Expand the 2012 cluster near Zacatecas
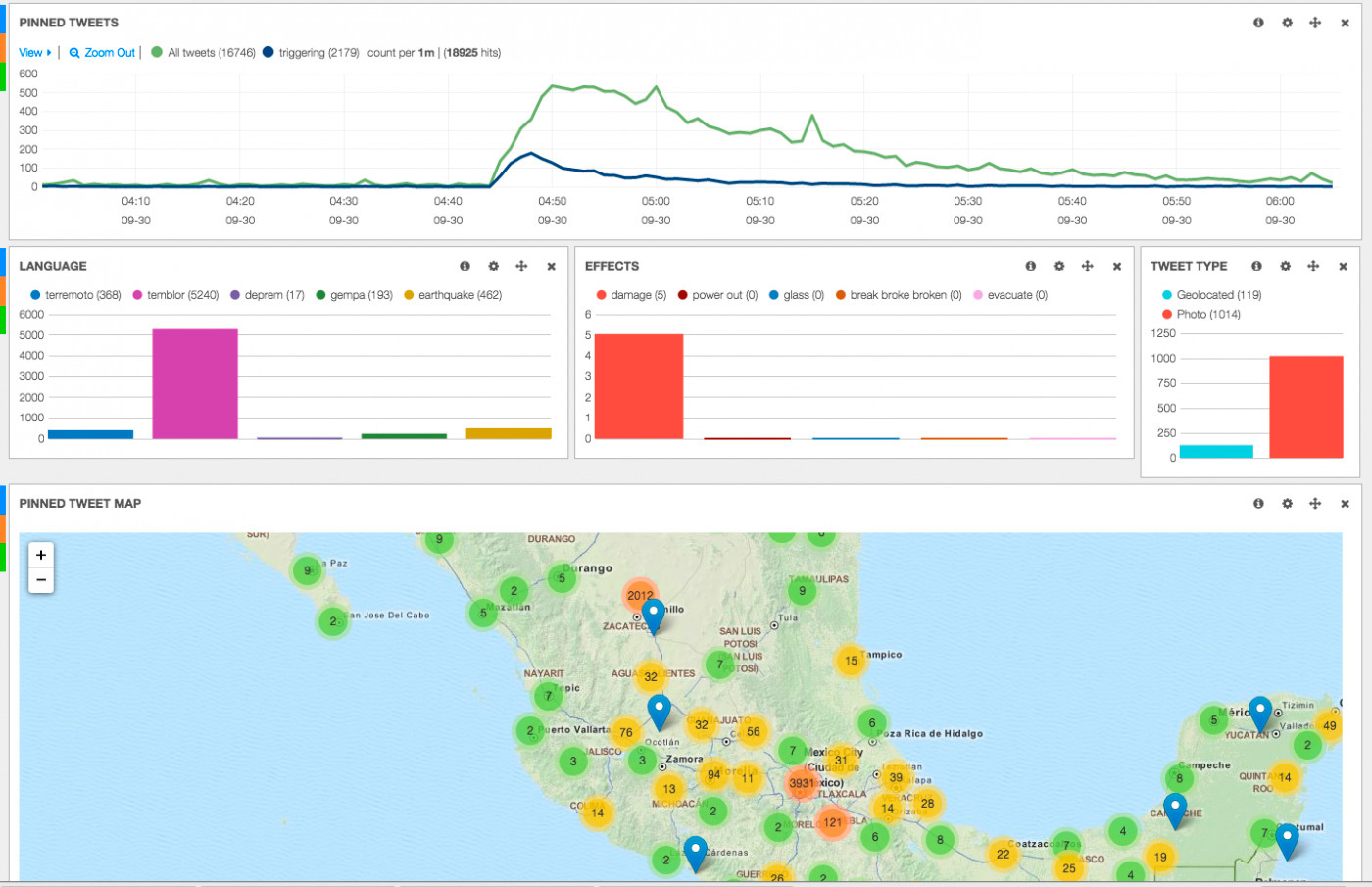The width and height of the screenshot is (1372, 887). point(640,595)
